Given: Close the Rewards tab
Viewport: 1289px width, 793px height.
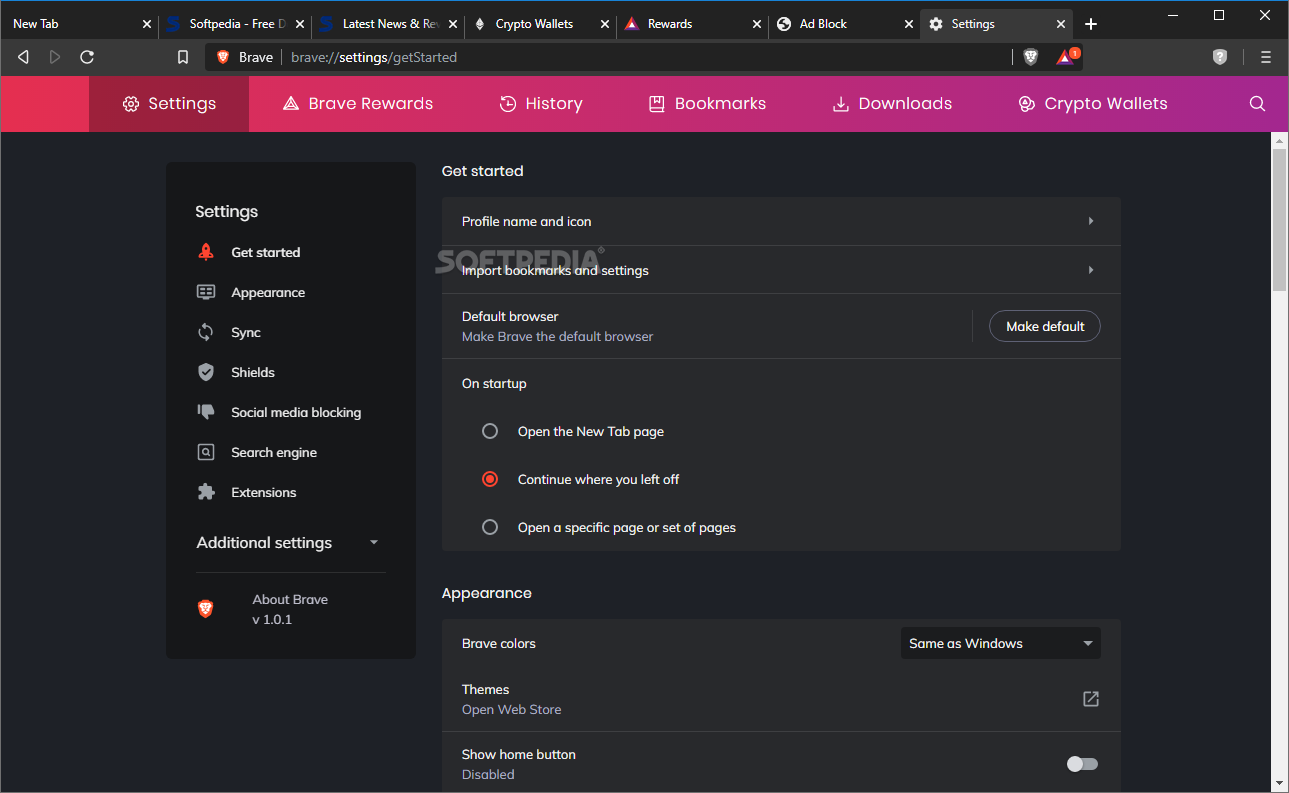Looking at the screenshot, I should coord(755,23).
